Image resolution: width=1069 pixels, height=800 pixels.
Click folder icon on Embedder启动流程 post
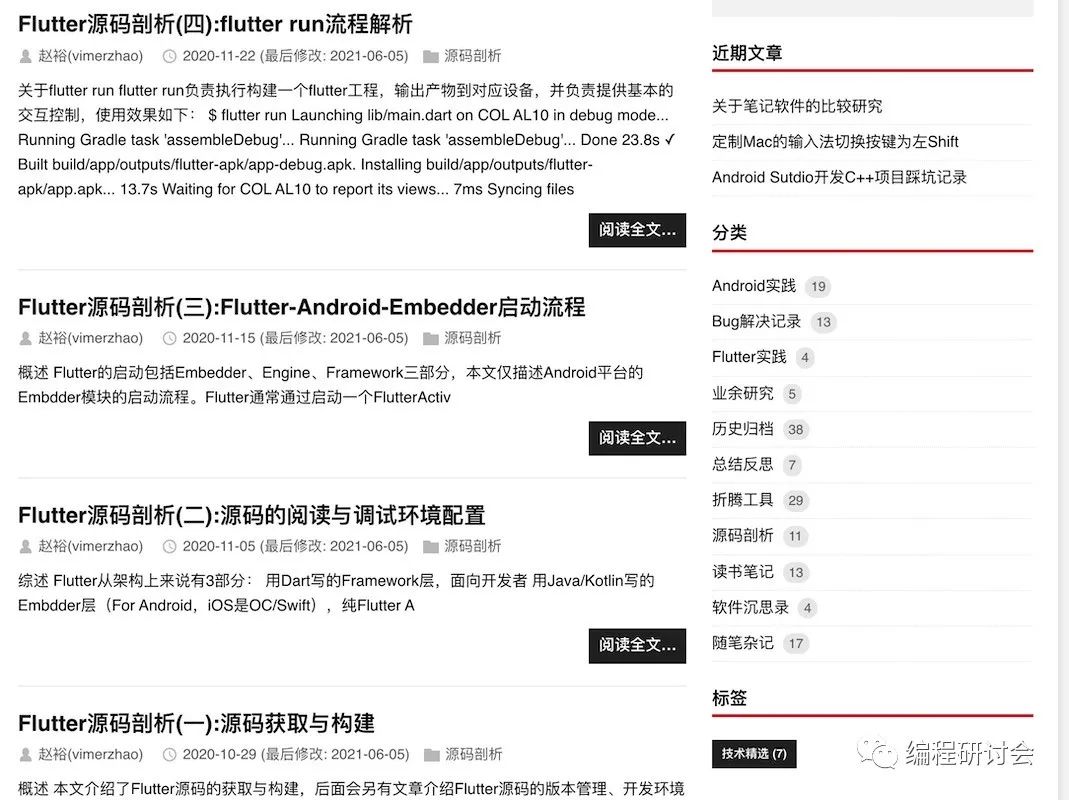coord(431,338)
